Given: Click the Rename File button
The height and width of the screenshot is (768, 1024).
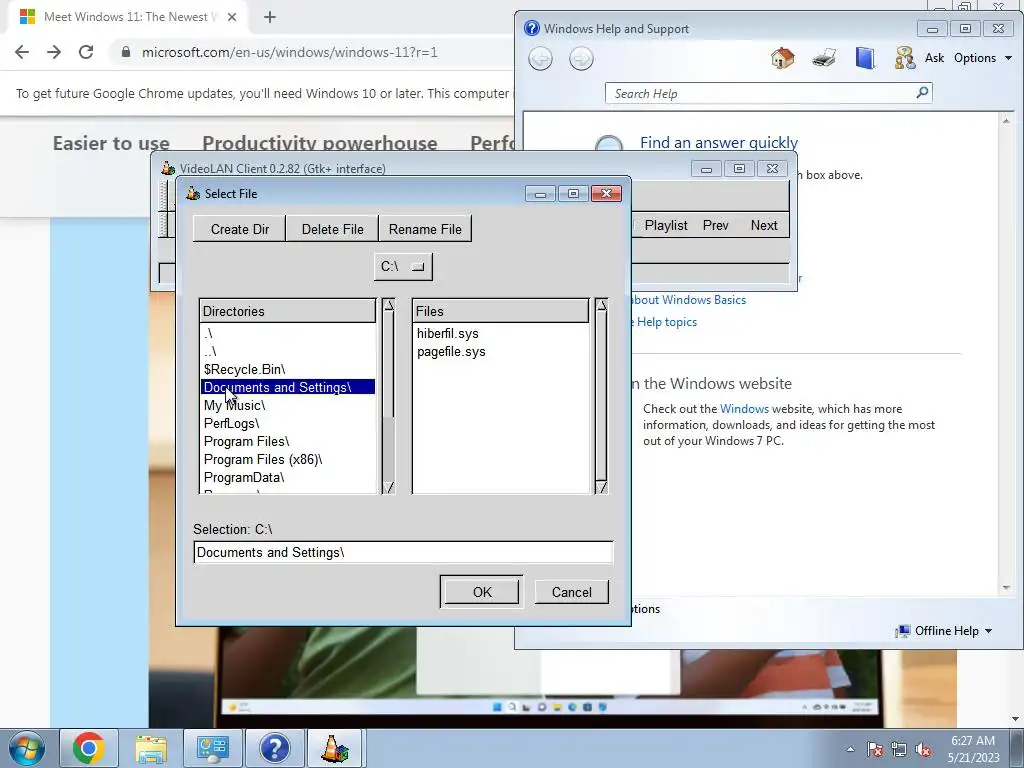Looking at the screenshot, I should (425, 229).
